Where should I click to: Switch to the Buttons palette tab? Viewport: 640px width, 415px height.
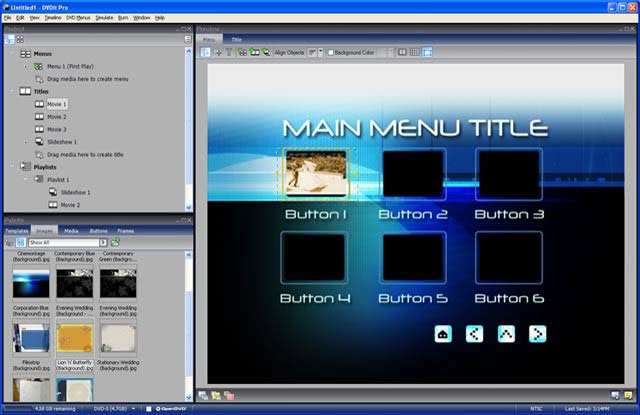click(99, 230)
